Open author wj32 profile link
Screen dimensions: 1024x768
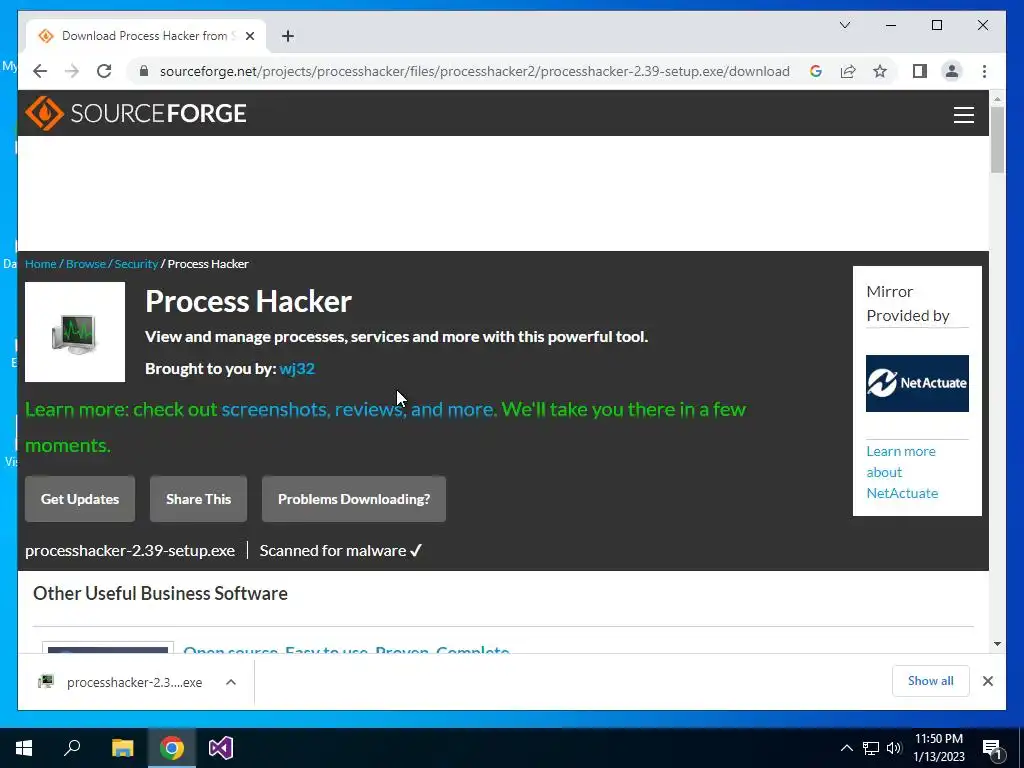(297, 368)
